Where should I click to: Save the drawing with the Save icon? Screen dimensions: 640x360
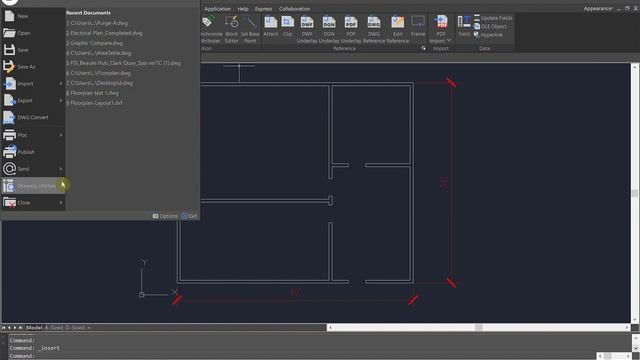(x=9, y=50)
